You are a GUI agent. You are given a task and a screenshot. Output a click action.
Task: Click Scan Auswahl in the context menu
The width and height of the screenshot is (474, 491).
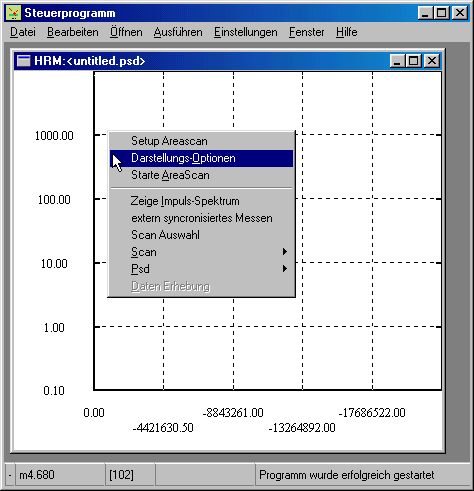point(201,235)
